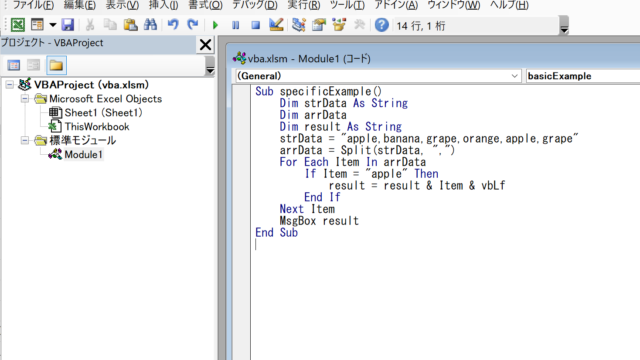Image resolution: width=640 pixels, height=360 pixels.
Task: Click the For Each Item In arrData line
Action: coord(353,162)
